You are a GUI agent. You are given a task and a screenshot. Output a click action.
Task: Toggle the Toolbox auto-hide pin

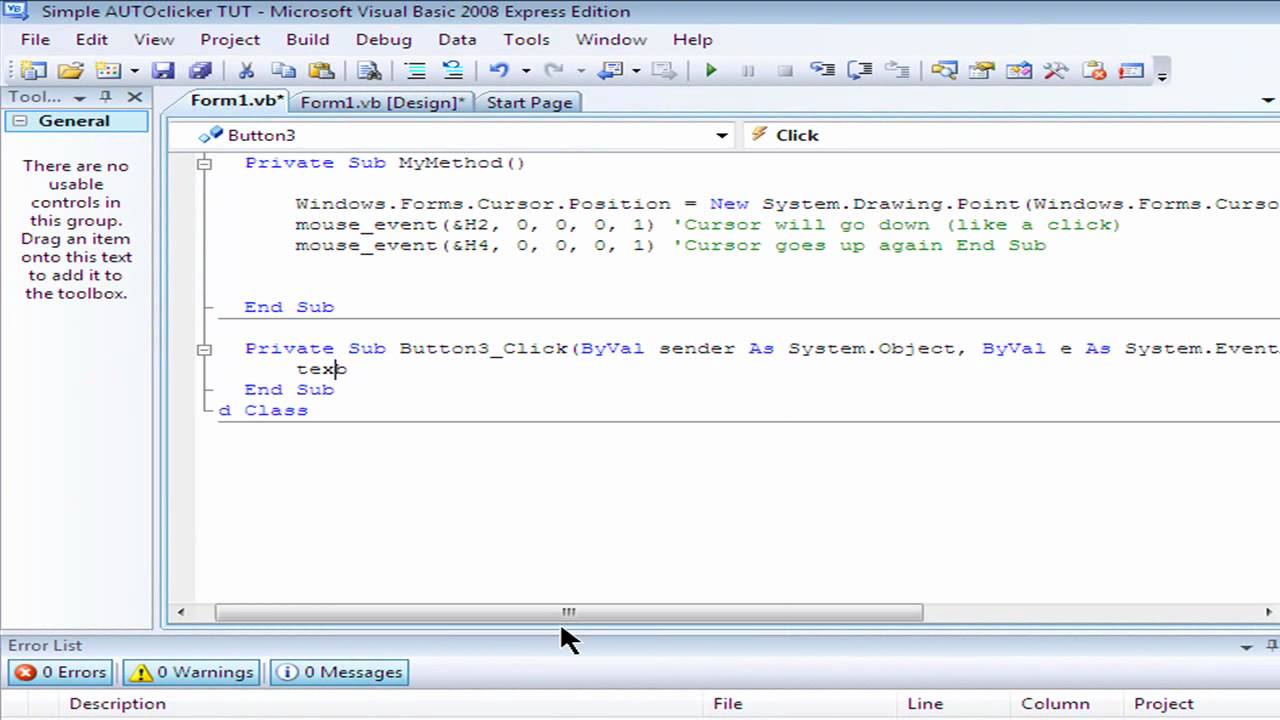(106, 97)
